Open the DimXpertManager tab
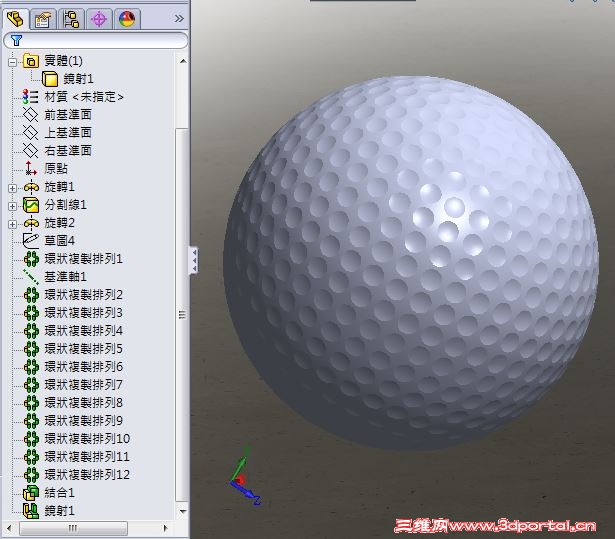This screenshot has height=539, width=615. (99, 19)
